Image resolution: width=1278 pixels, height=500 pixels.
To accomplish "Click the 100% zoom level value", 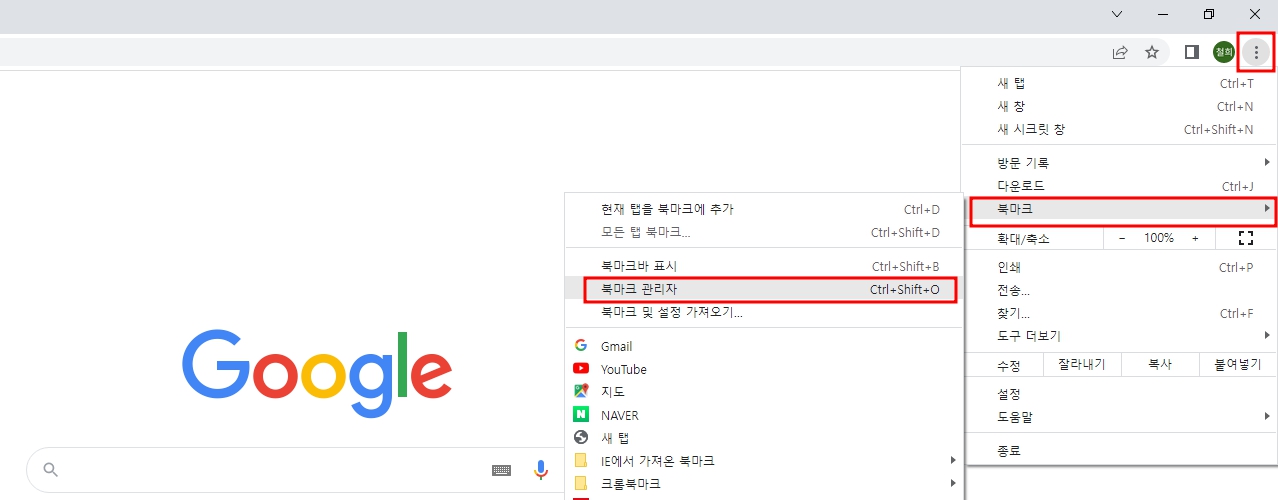I will point(1159,238).
